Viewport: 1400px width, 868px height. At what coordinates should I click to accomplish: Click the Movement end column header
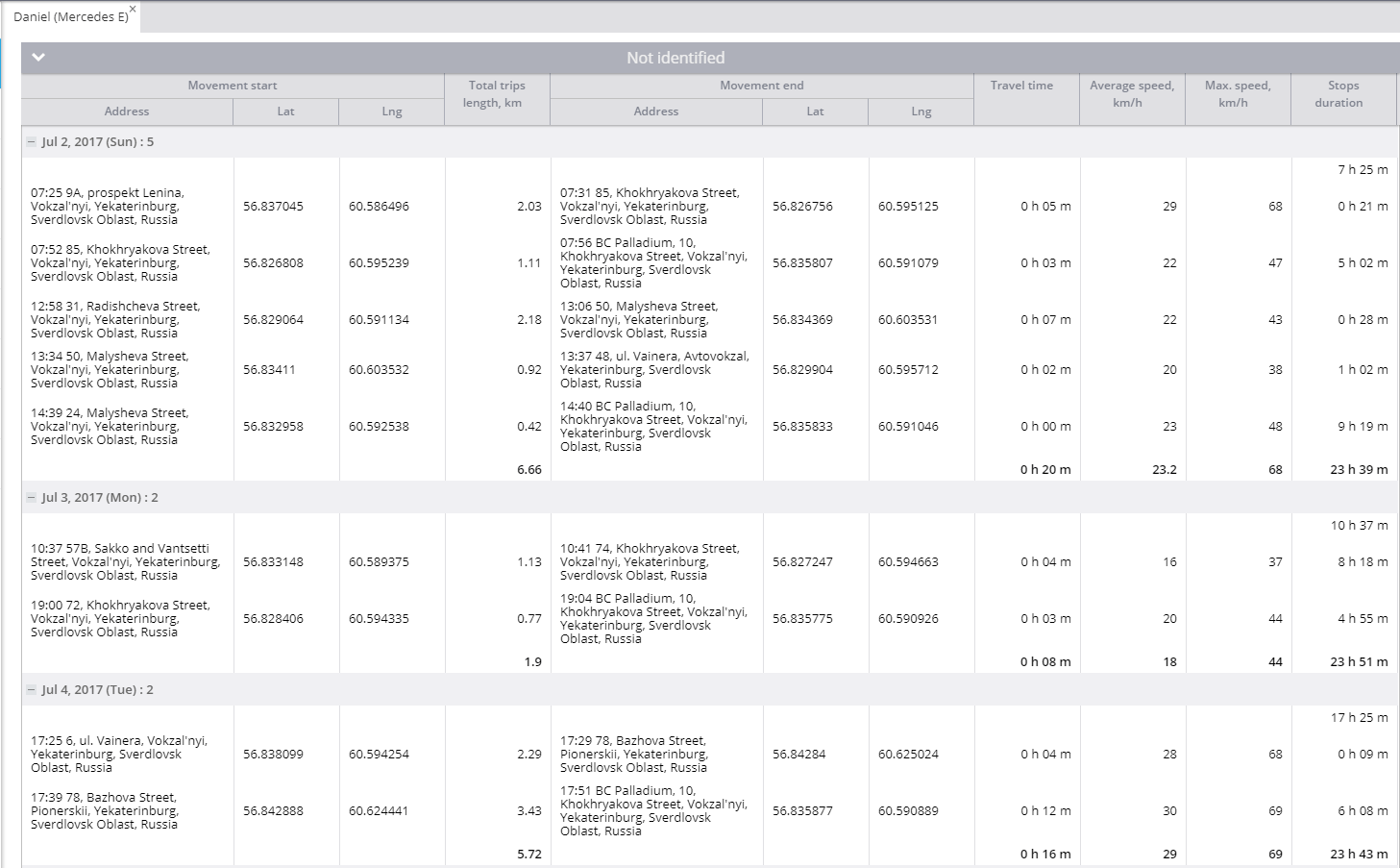pyautogui.click(x=762, y=86)
